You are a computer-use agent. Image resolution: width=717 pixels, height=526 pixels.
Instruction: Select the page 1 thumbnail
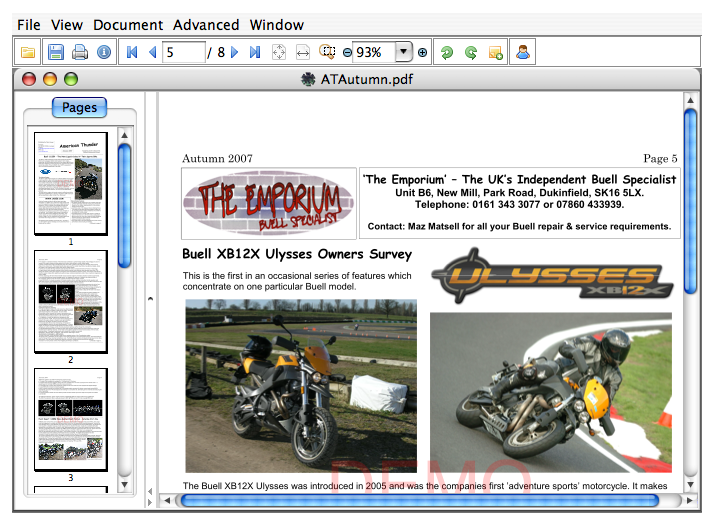point(71,183)
